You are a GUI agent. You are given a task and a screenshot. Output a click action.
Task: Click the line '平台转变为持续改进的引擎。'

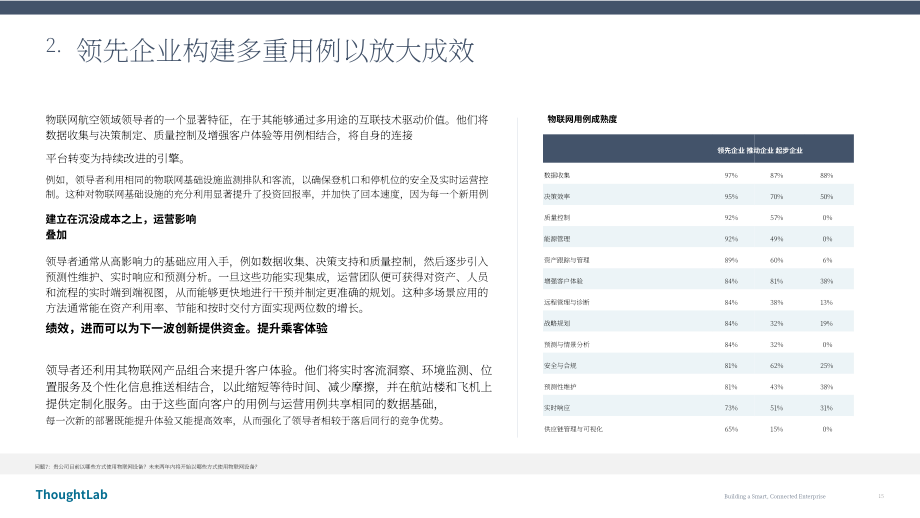tap(116, 158)
